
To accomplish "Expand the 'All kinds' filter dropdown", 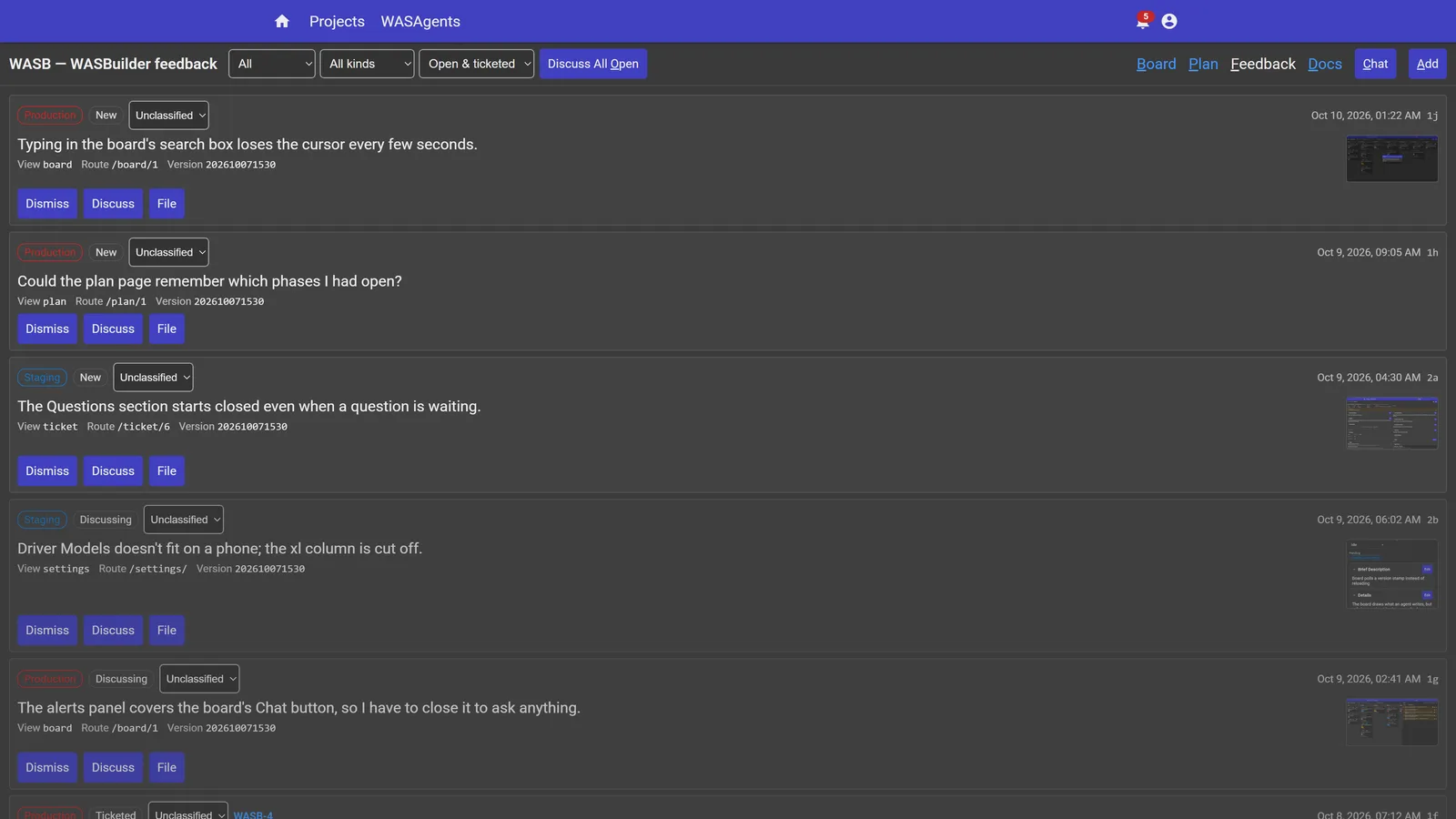I will point(367,64).
